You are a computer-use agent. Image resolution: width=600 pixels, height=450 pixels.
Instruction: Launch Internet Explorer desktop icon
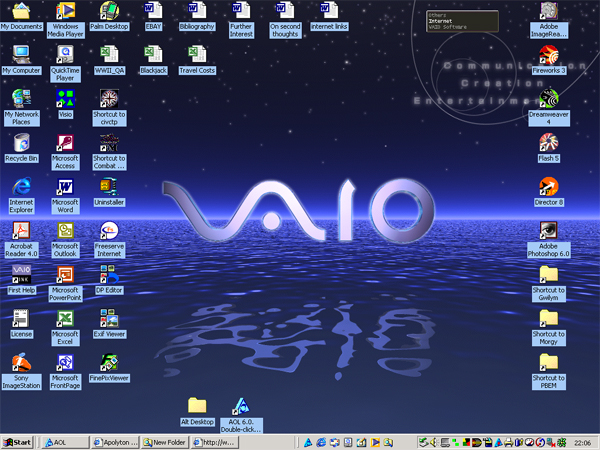tap(21, 187)
